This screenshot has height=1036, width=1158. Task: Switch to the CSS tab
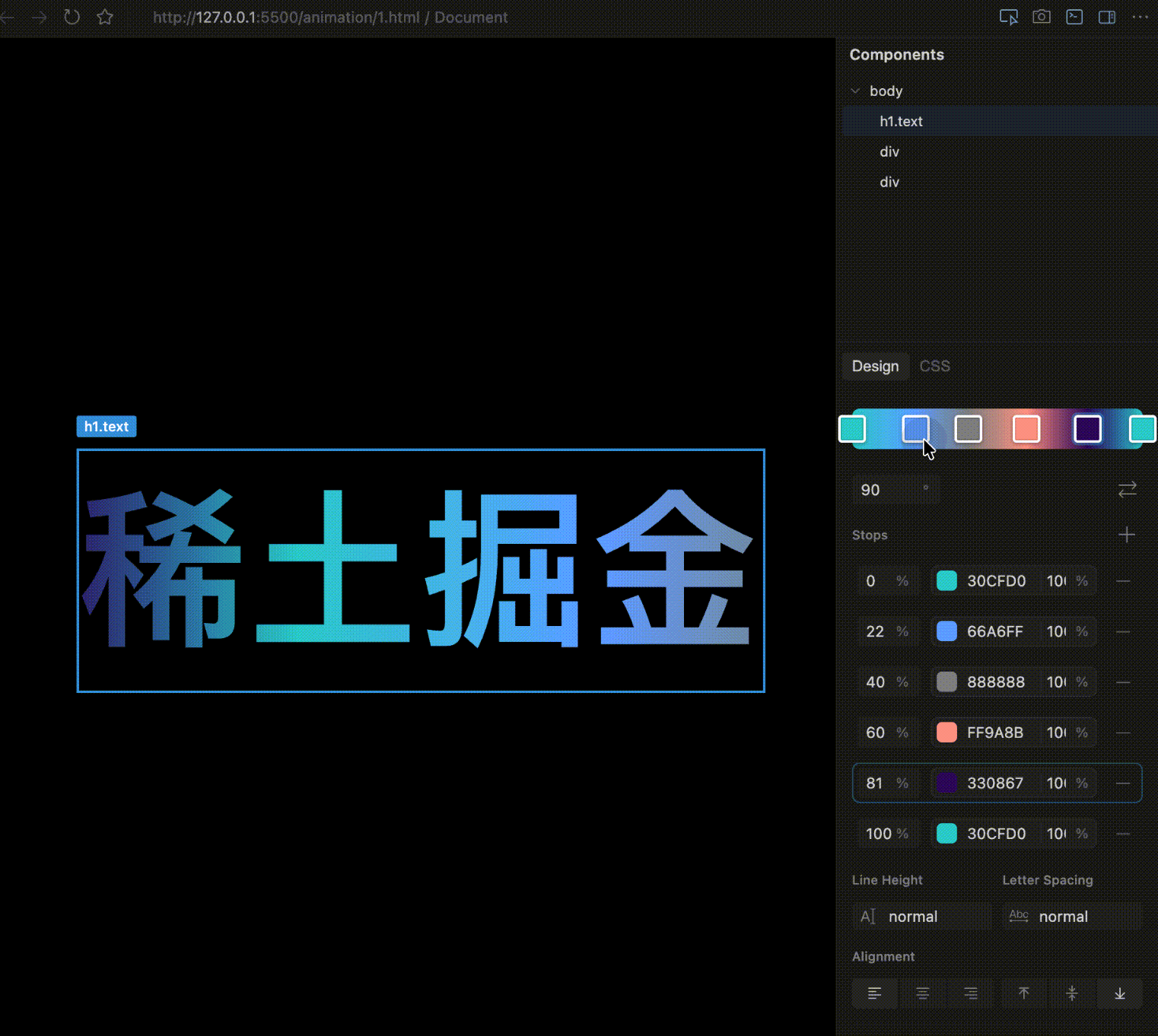coord(934,366)
